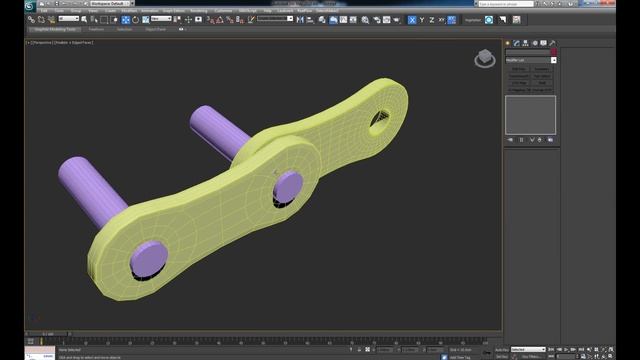Switch to the Hierarchy command panel tab
Viewport: 640px width, 360px height.
click(x=525, y=43)
